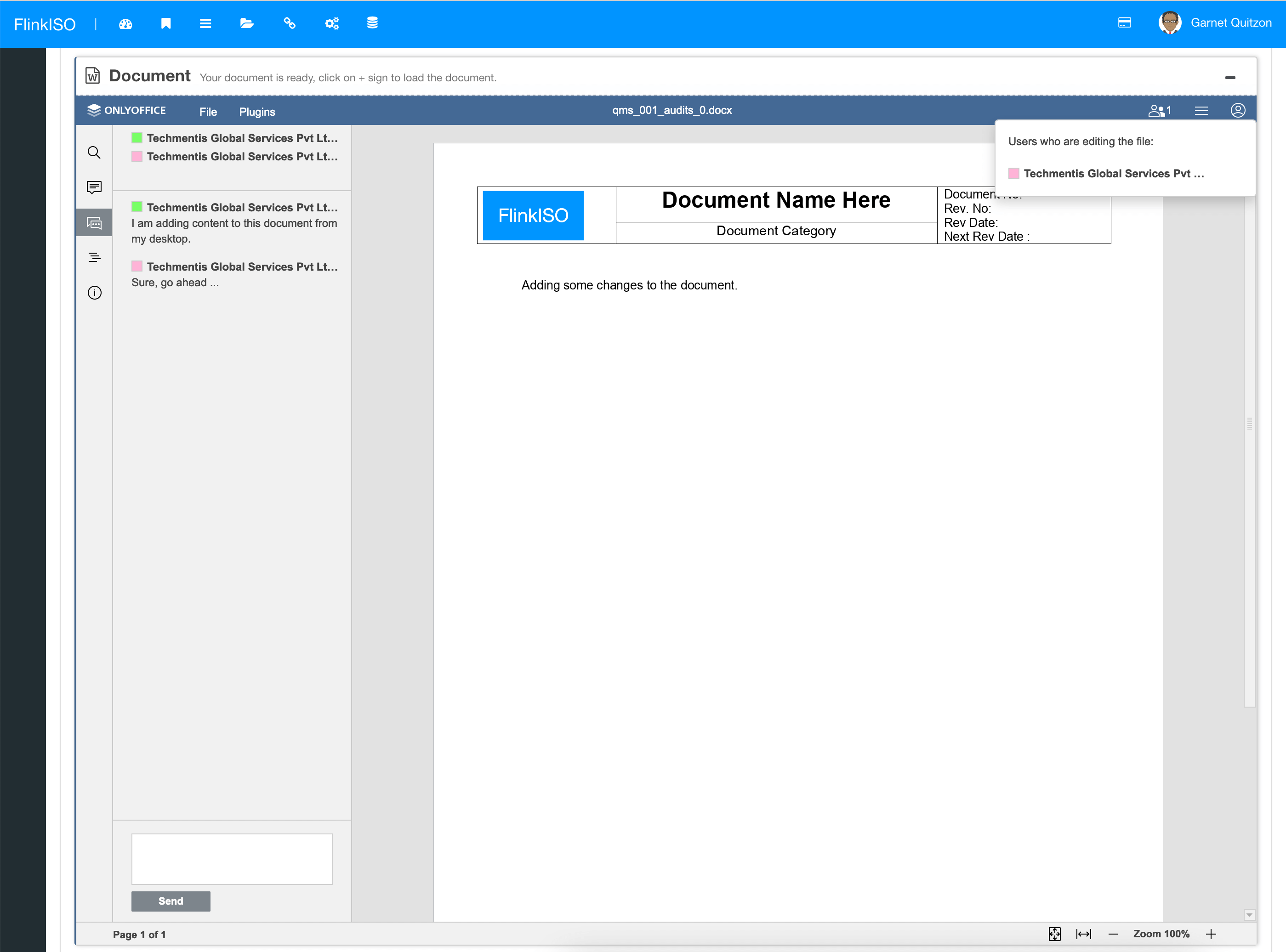Click the green swatch in chat users list
1286x952 pixels.
(x=137, y=138)
